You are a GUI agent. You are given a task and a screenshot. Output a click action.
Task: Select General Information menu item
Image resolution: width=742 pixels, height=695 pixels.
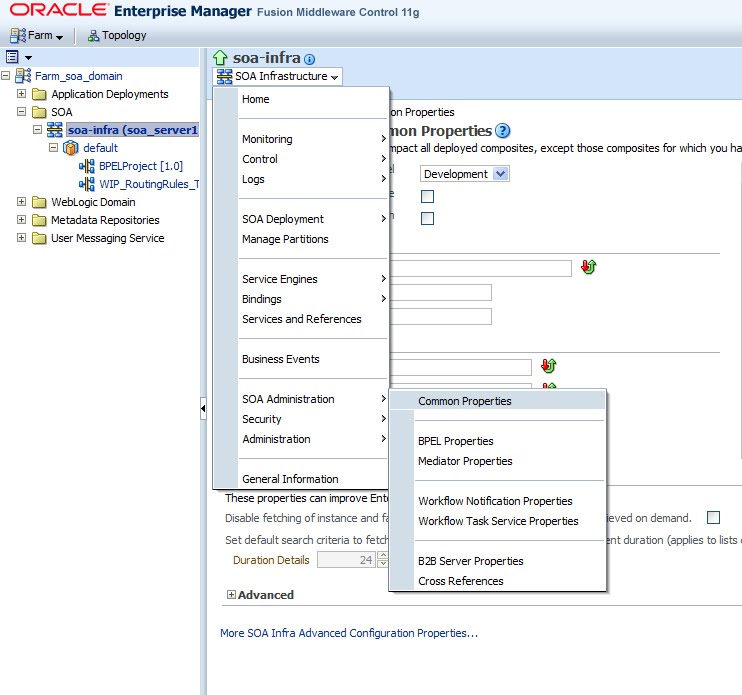[x=312, y=479]
